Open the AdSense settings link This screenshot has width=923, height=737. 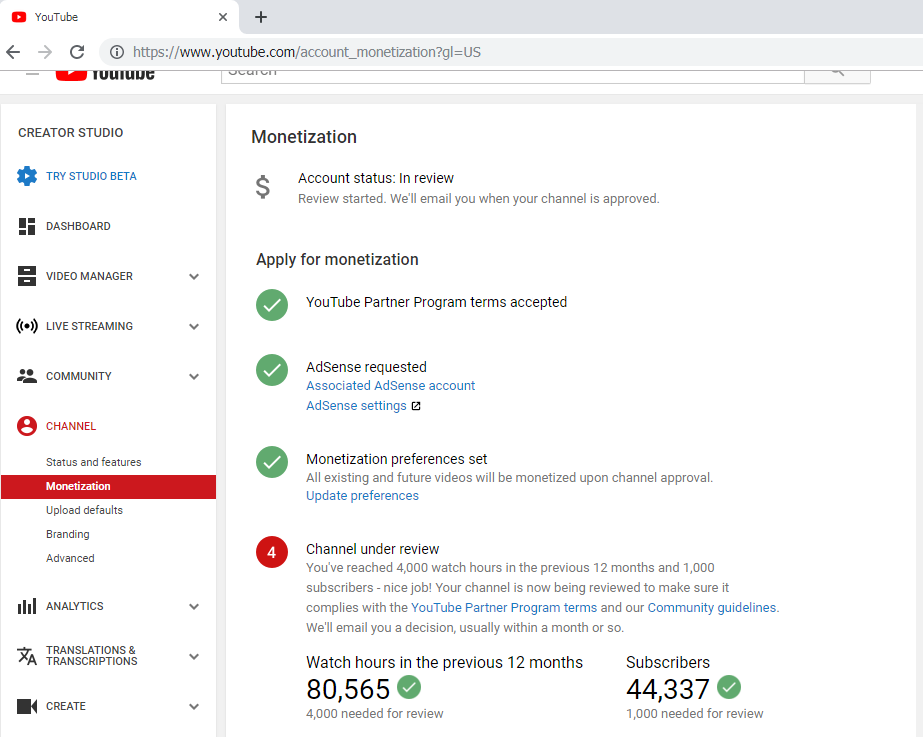(x=356, y=406)
